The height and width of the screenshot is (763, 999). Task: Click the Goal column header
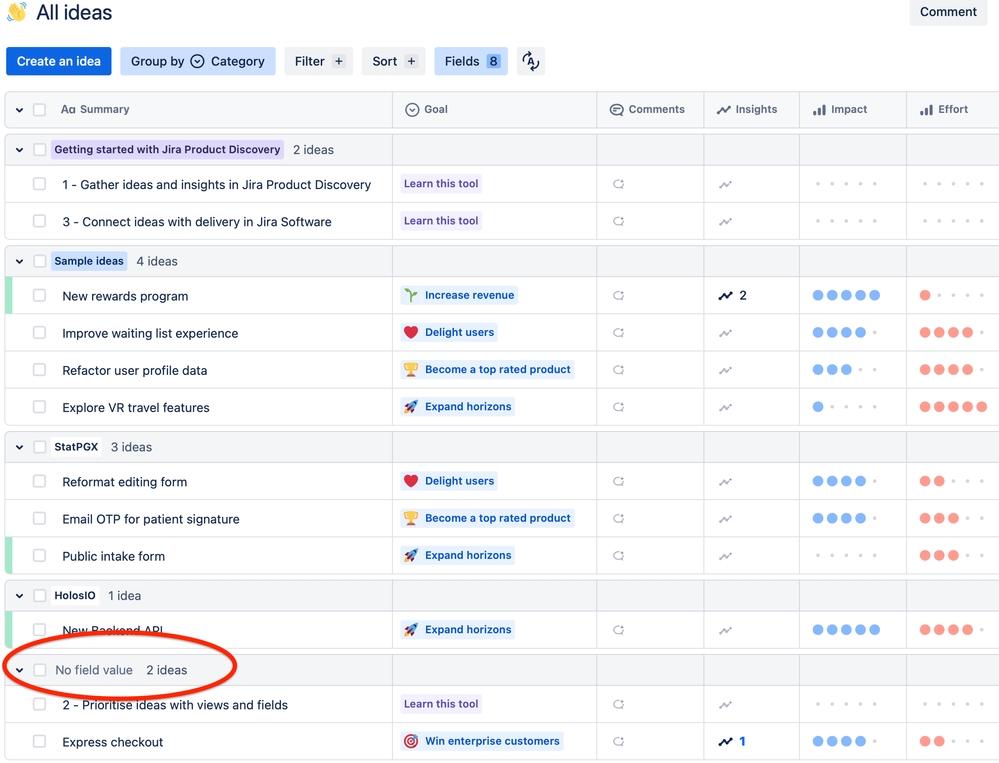click(x=427, y=110)
